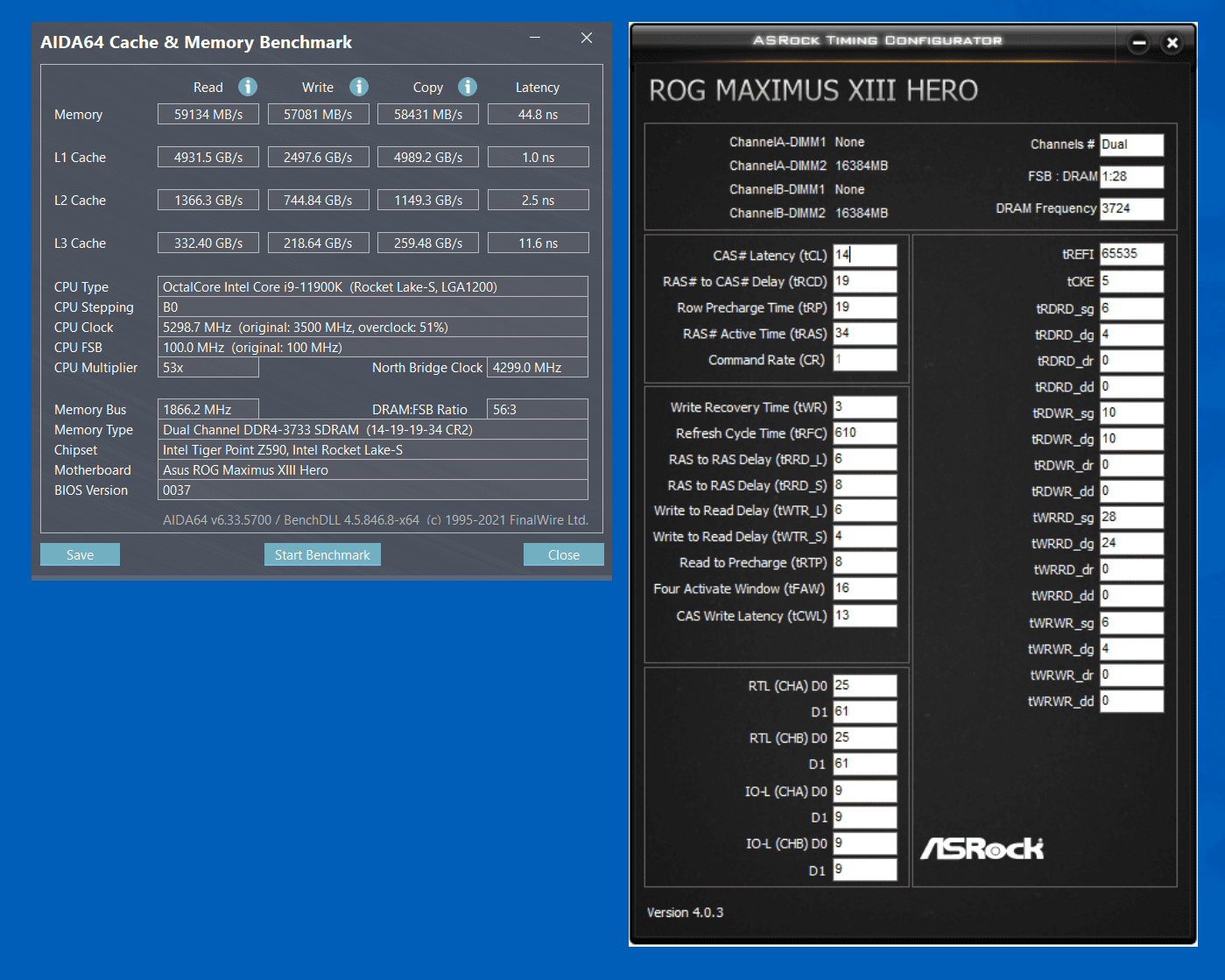Click the Write info icon in AIDA64
This screenshot has height=980, width=1225.
(x=359, y=87)
